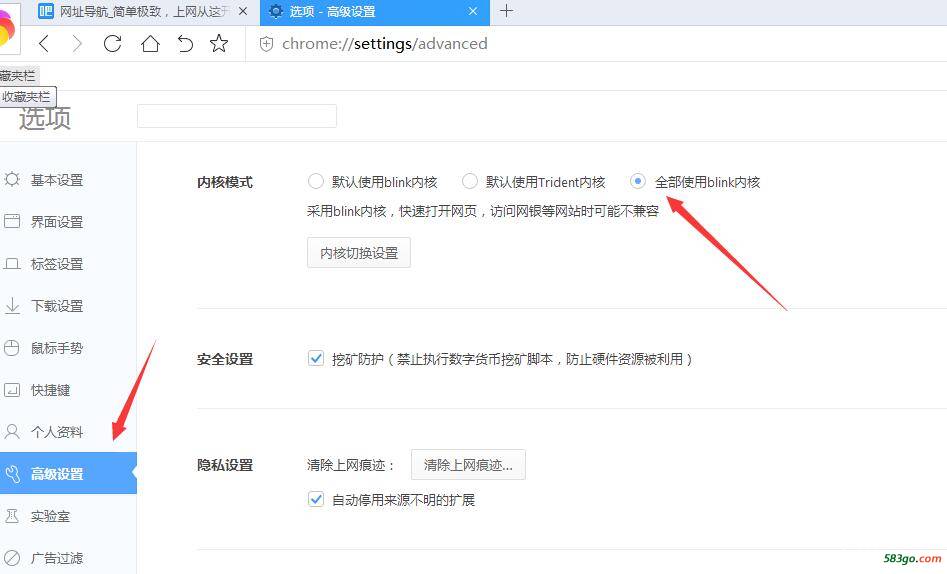Click the settings search input field
Image resolution: width=947 pixels, height=574 pixels.
(x=237, y=116)
